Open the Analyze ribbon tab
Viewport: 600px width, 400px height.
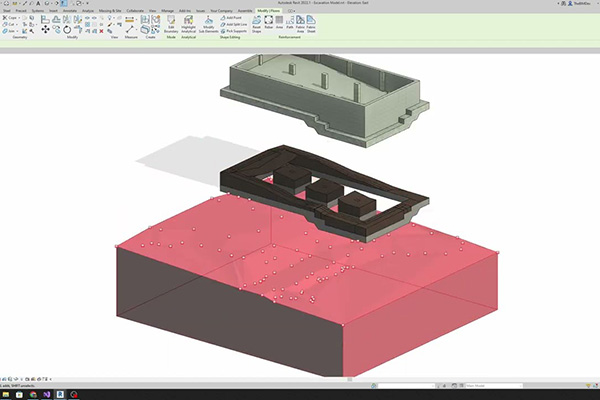(x=88, y=11)
